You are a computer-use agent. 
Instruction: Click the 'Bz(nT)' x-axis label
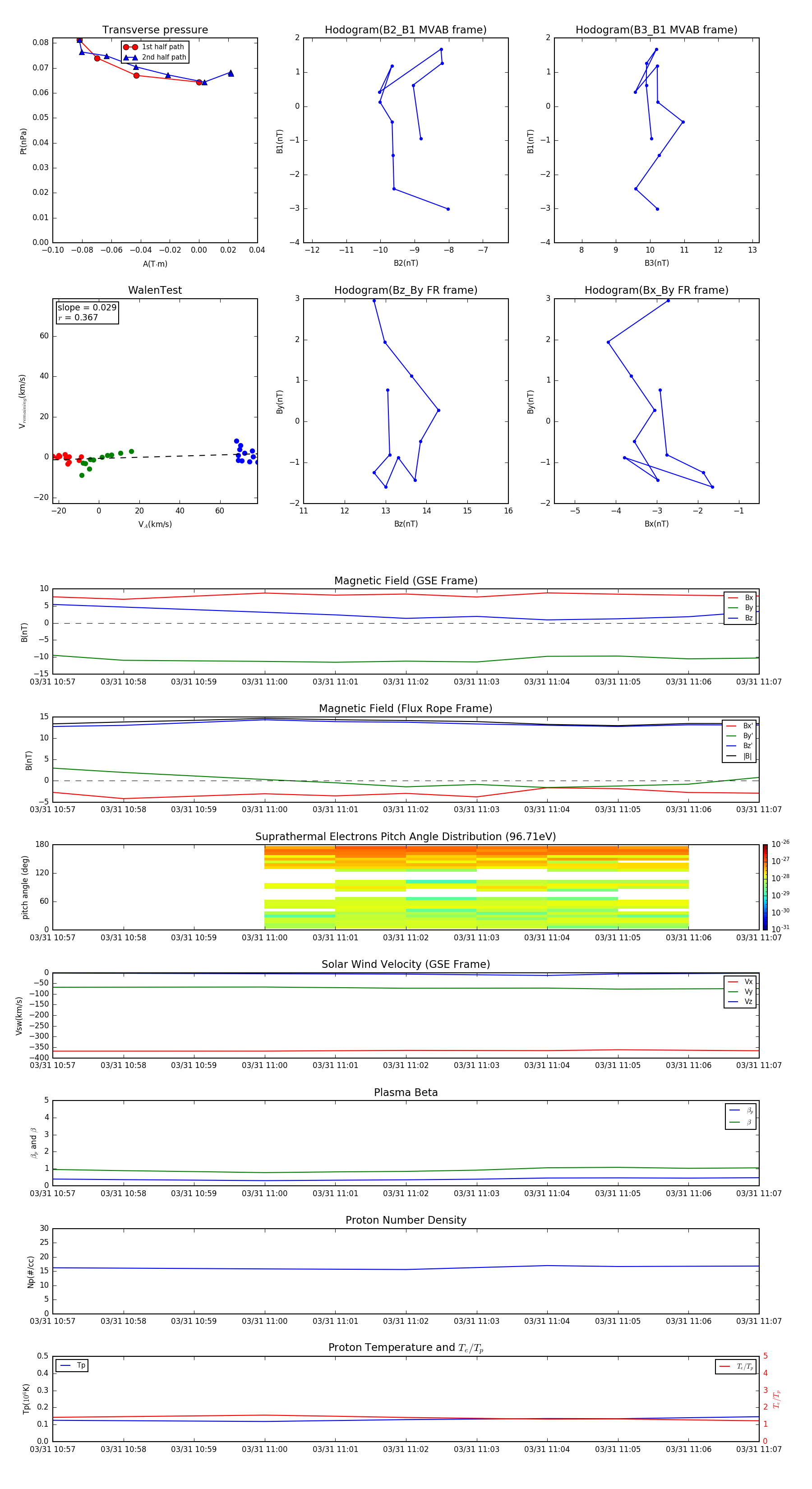[406, 524]
